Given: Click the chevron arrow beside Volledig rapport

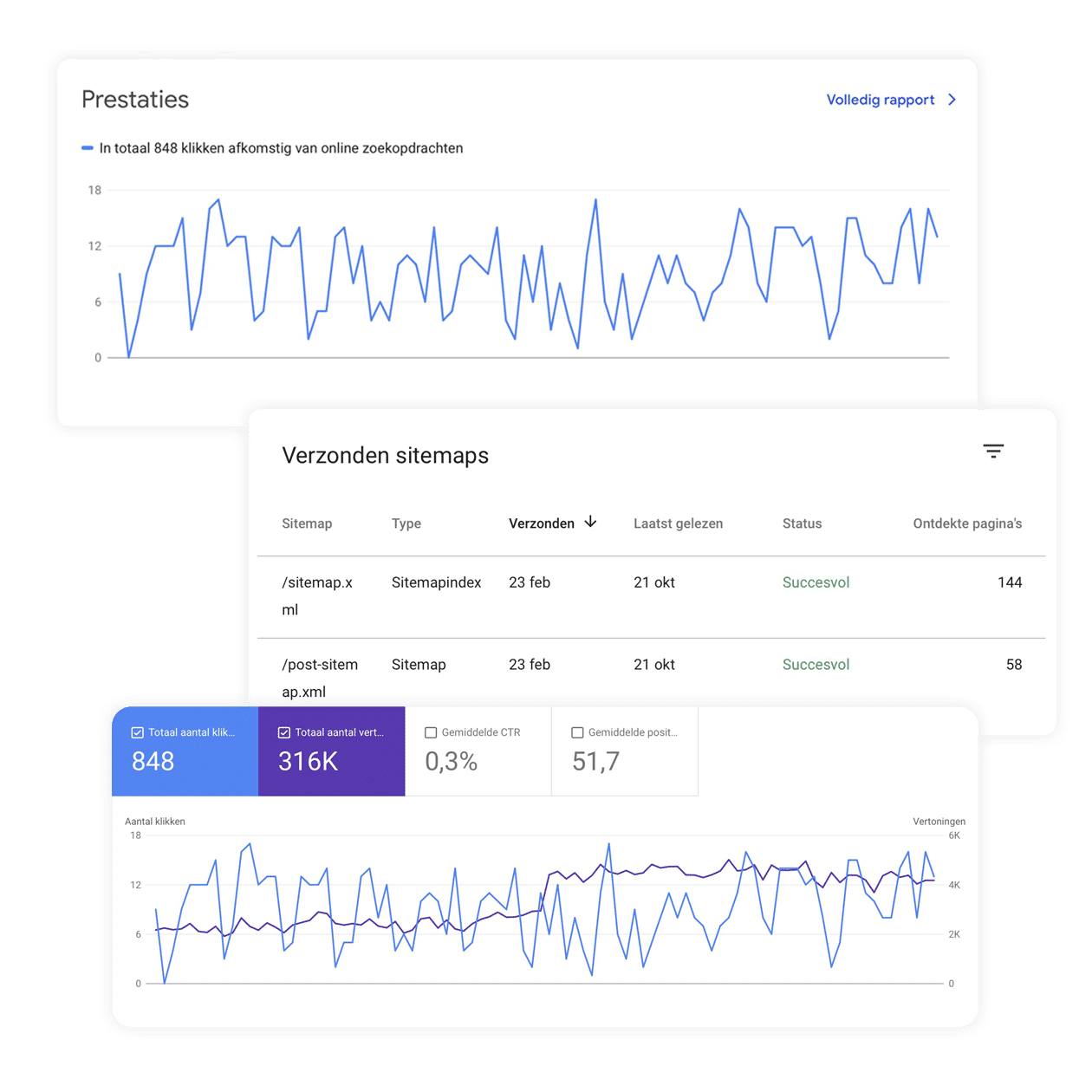Looking at the screenshot, I should pos(952,100).
